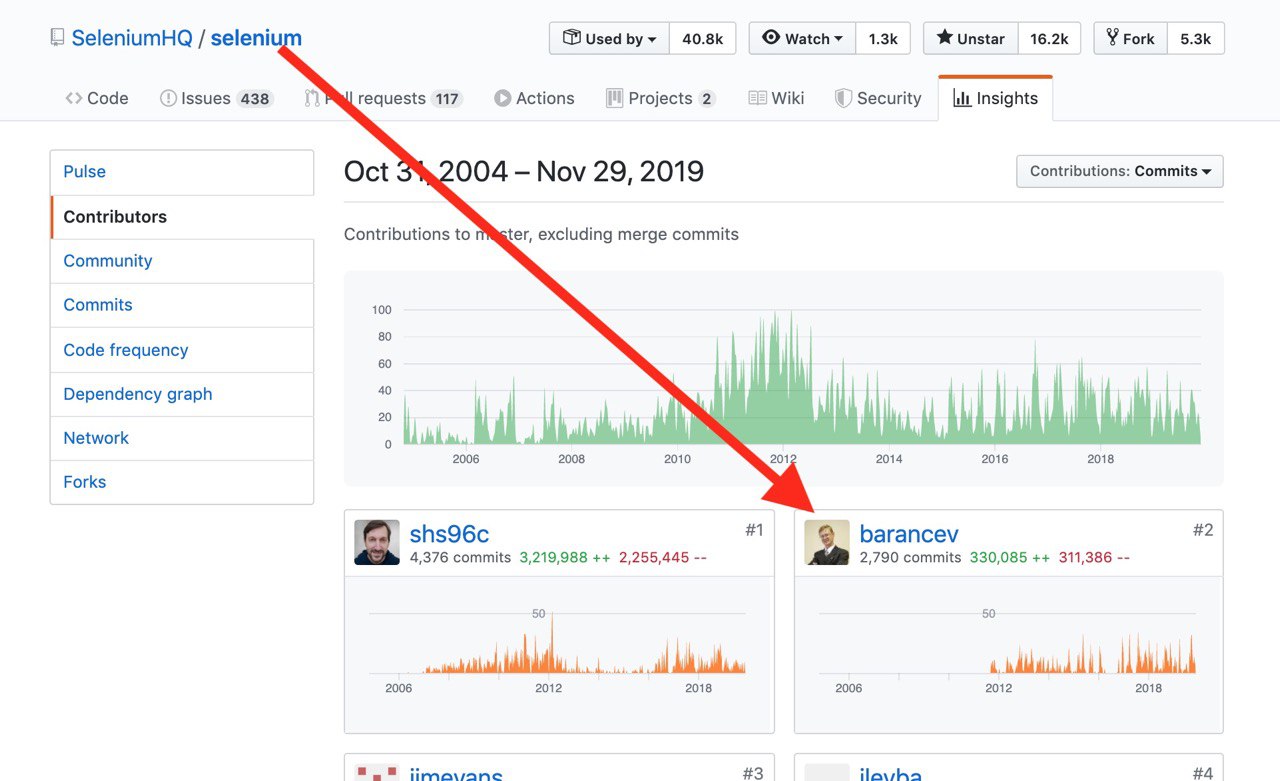Click the Projects count badge 2
1280x781 pixels.
coord(707,98)
